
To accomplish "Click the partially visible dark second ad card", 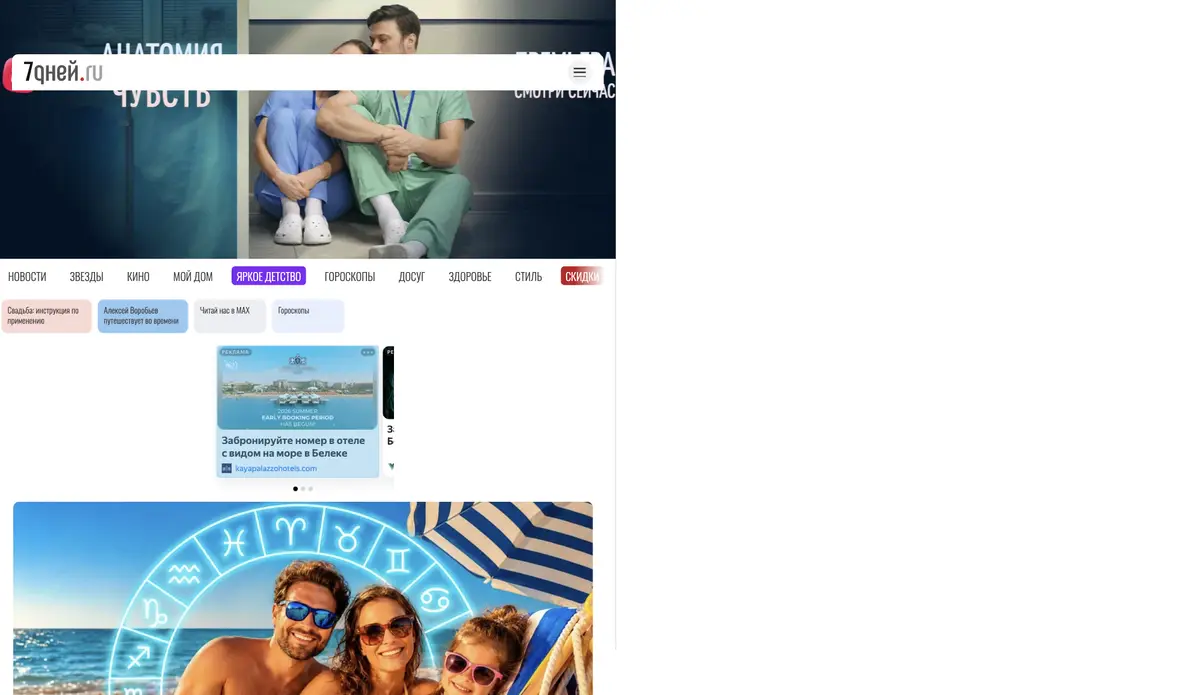I will click(388, 410).
